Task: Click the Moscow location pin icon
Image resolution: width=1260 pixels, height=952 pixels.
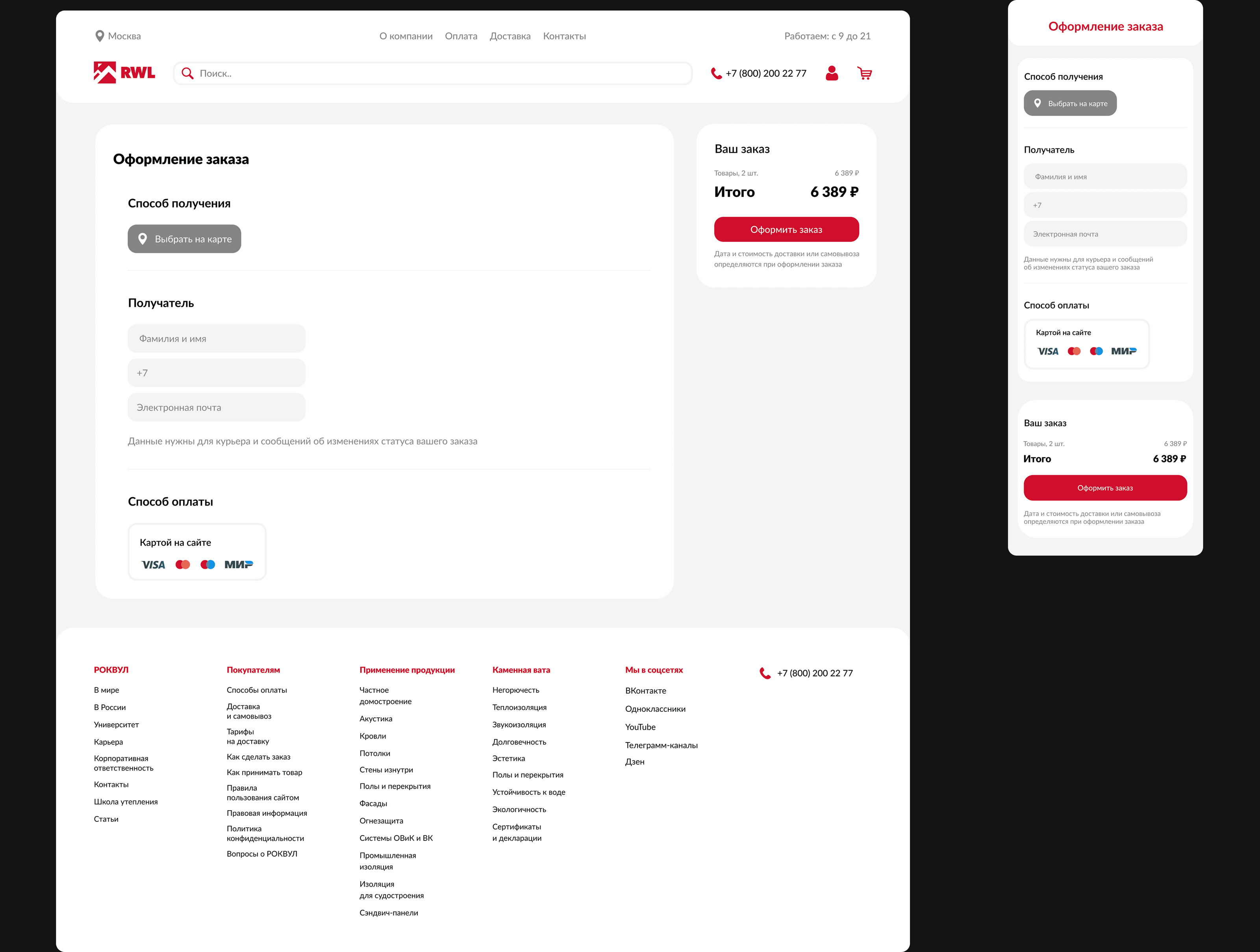Action: 99,36
